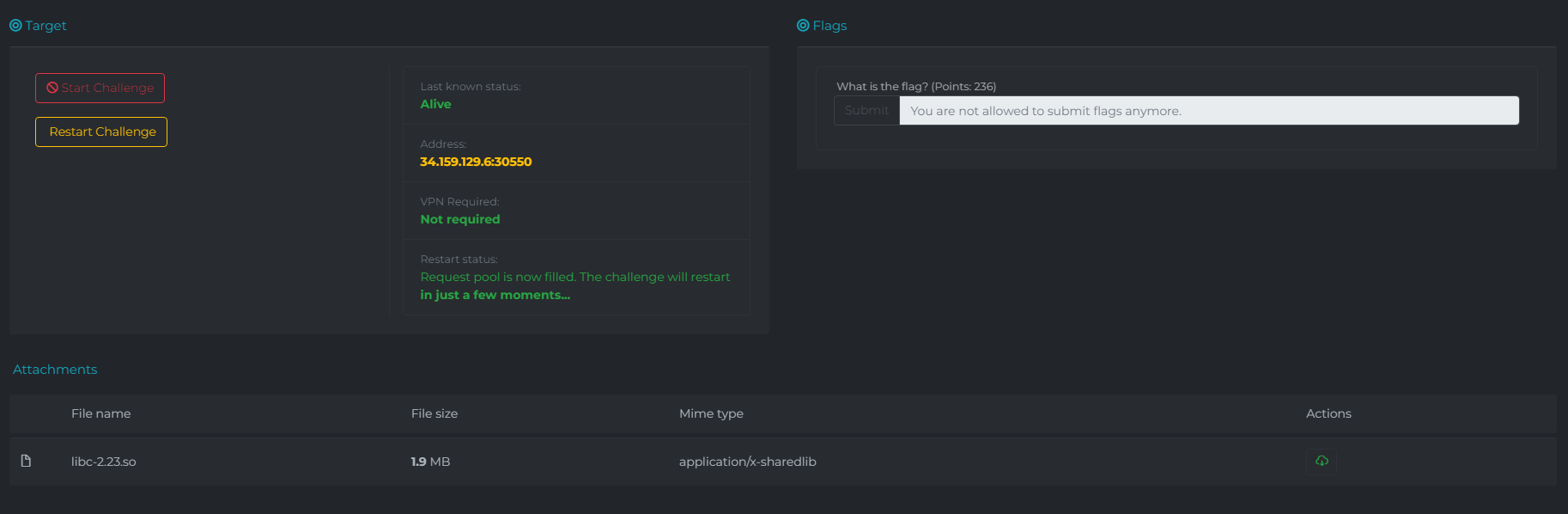Click the File name column header
The height and width of the screenshot is (514, 1568).
100,413
